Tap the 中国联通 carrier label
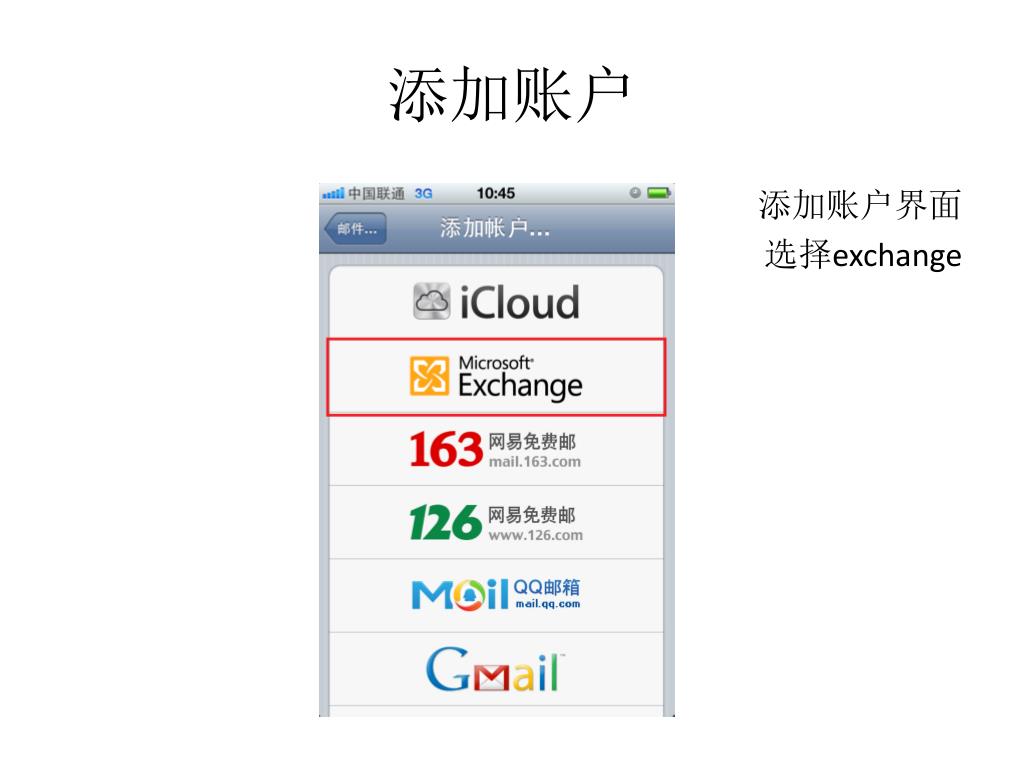Viewport: 1024px width, 768px height. [376, 193]
